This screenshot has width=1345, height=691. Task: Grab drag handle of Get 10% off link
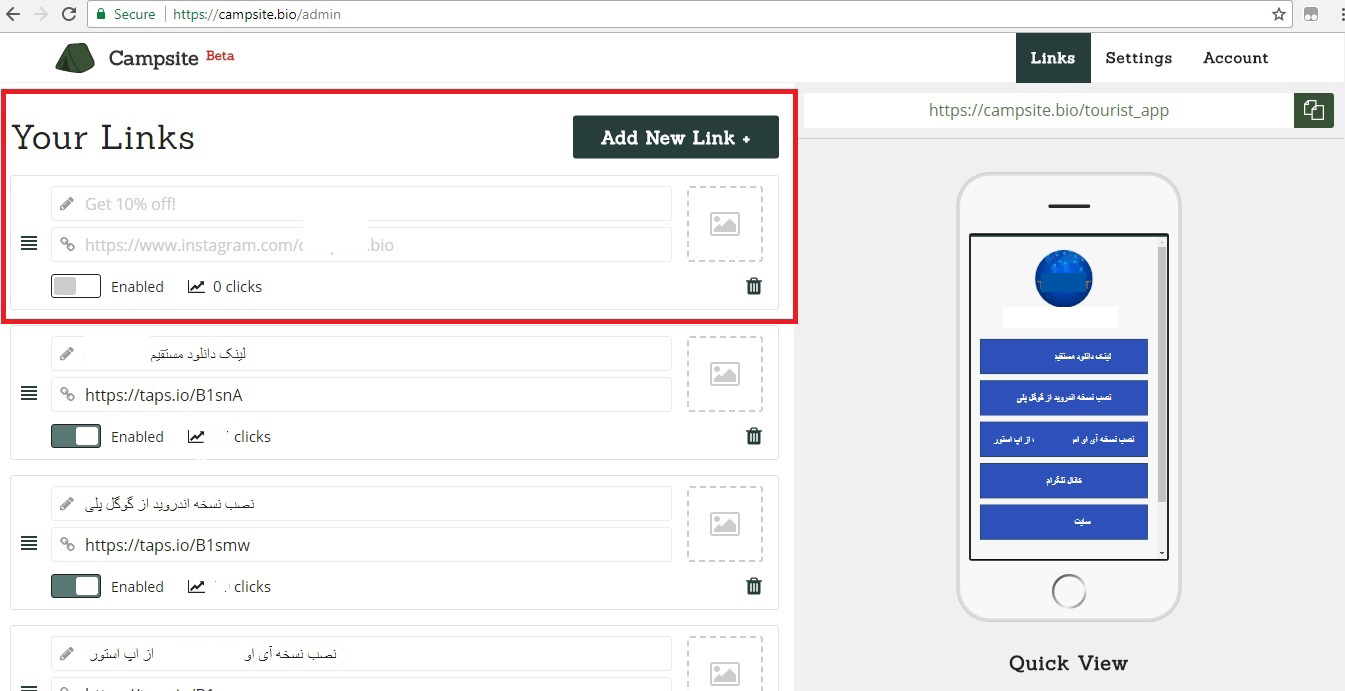pos(29,243)
